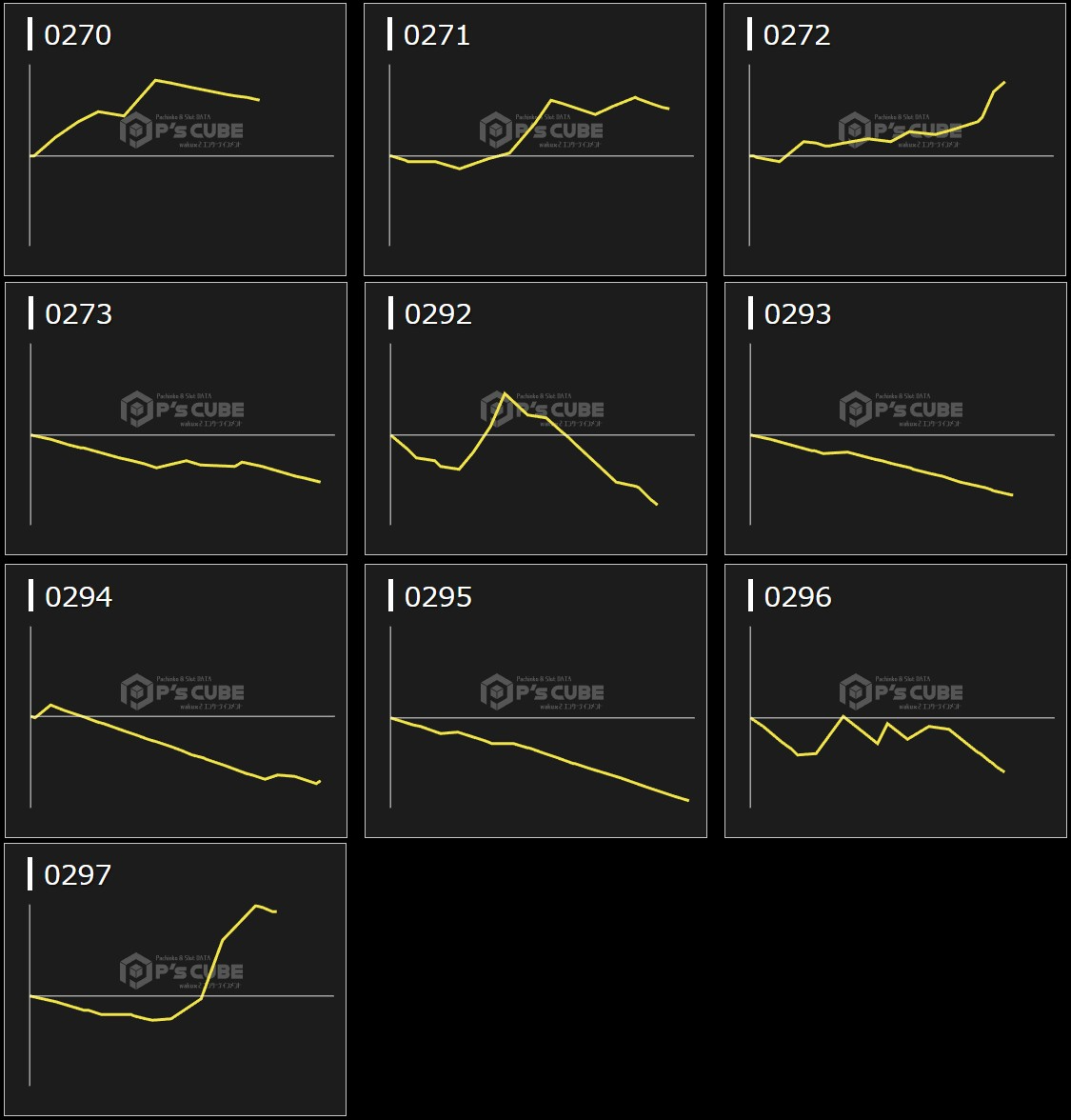Screen dimensions: 1071x1120
Task: Click the P's CUBE cube logo in panel 0292
Action: [x=497, y=410]
